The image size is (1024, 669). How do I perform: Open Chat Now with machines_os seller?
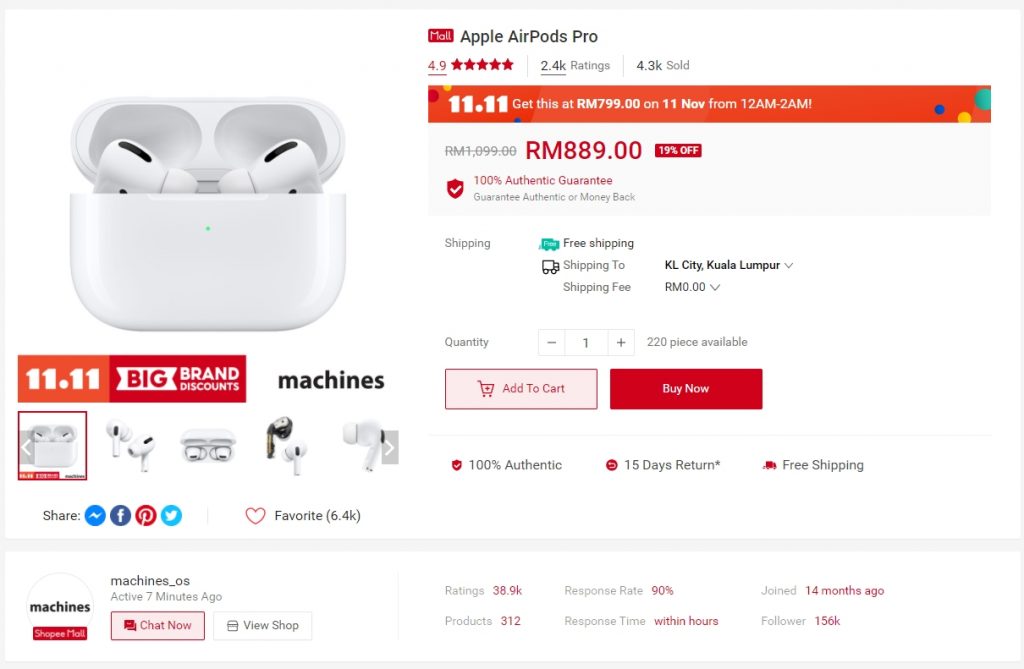click(157, 626)
